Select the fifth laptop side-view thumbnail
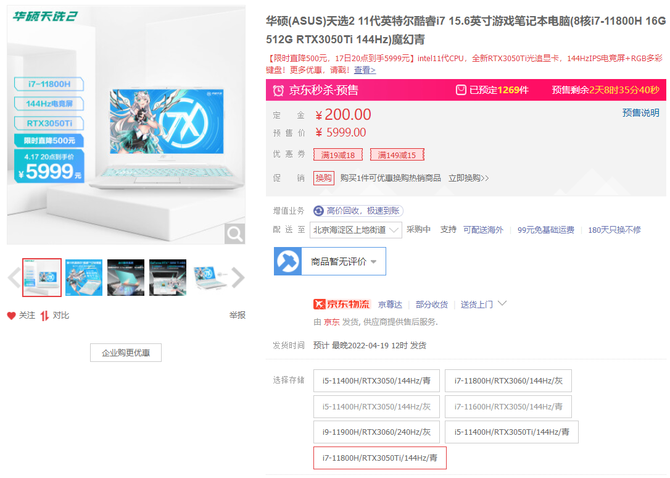670x478 pixels. coord(209,278)
